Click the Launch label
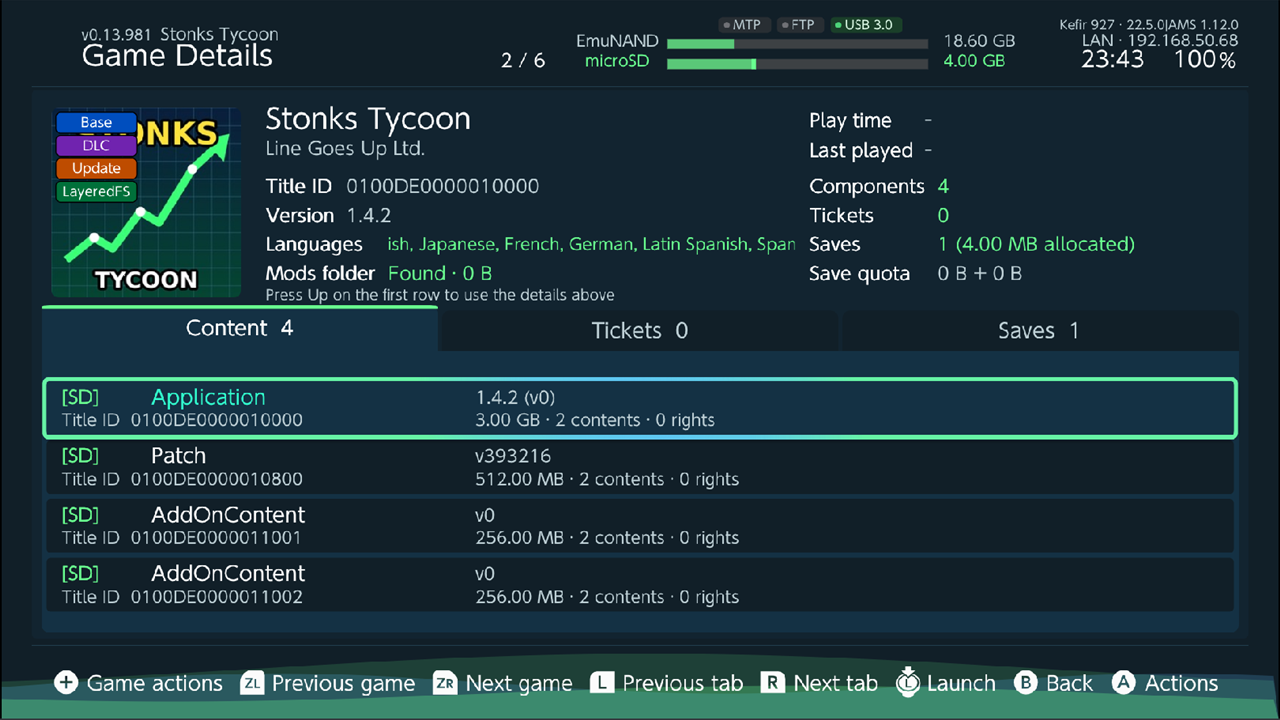 coord(961,684)
